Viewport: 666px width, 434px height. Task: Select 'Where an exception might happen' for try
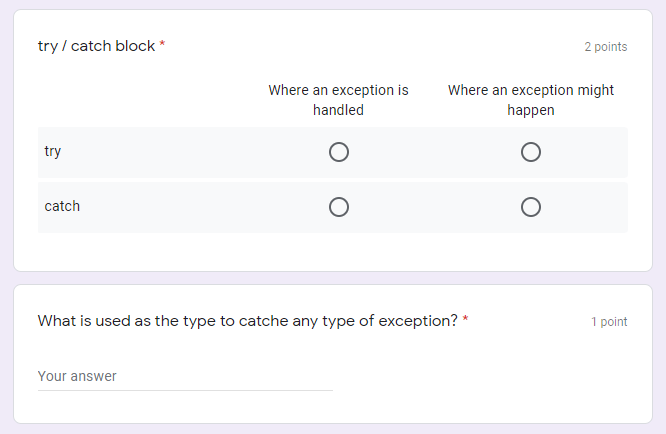point(531,152)
